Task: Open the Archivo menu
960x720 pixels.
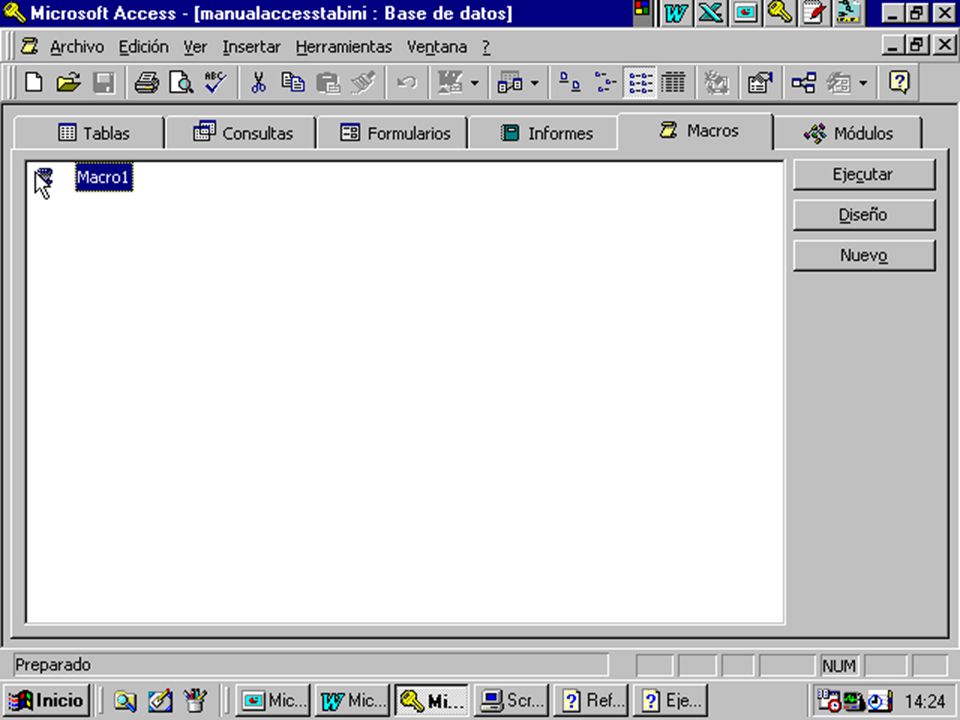Action: 77,47
